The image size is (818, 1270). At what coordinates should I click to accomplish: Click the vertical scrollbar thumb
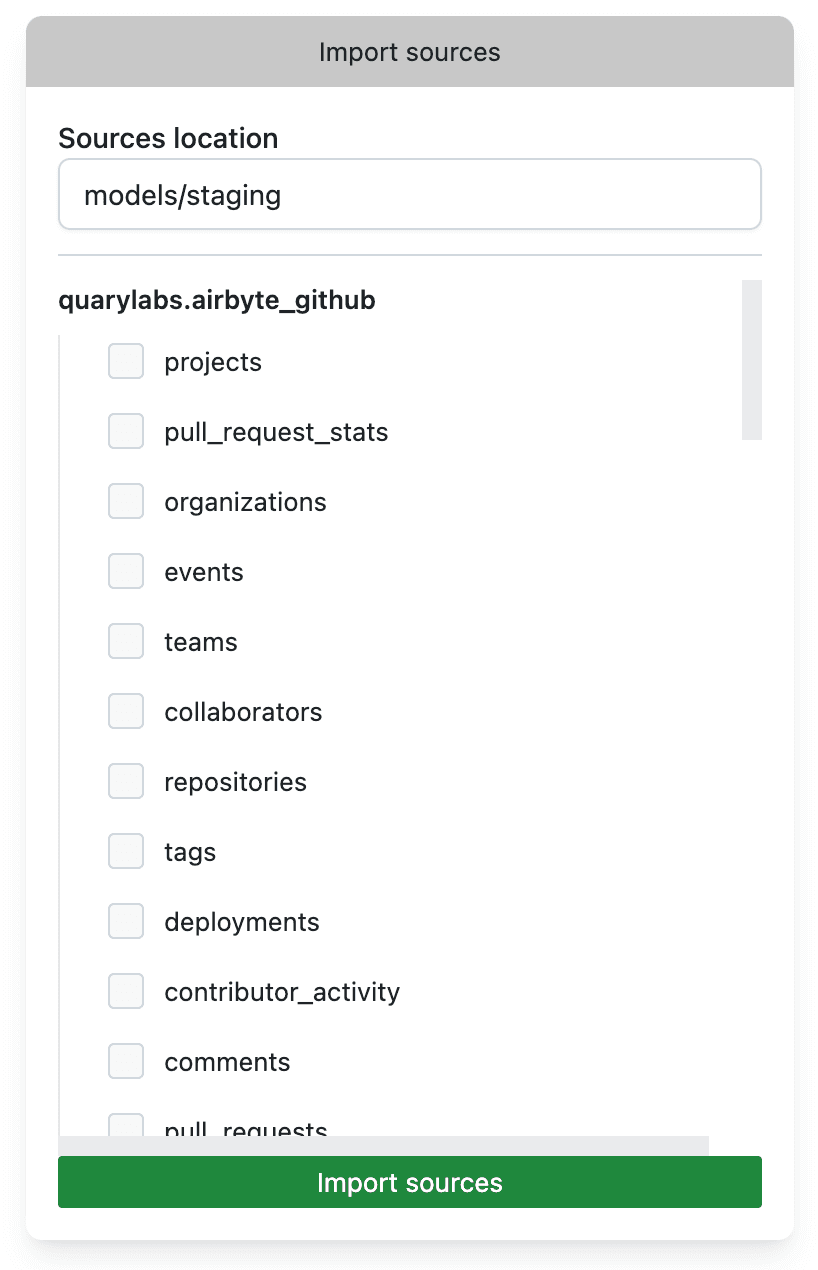751,360
